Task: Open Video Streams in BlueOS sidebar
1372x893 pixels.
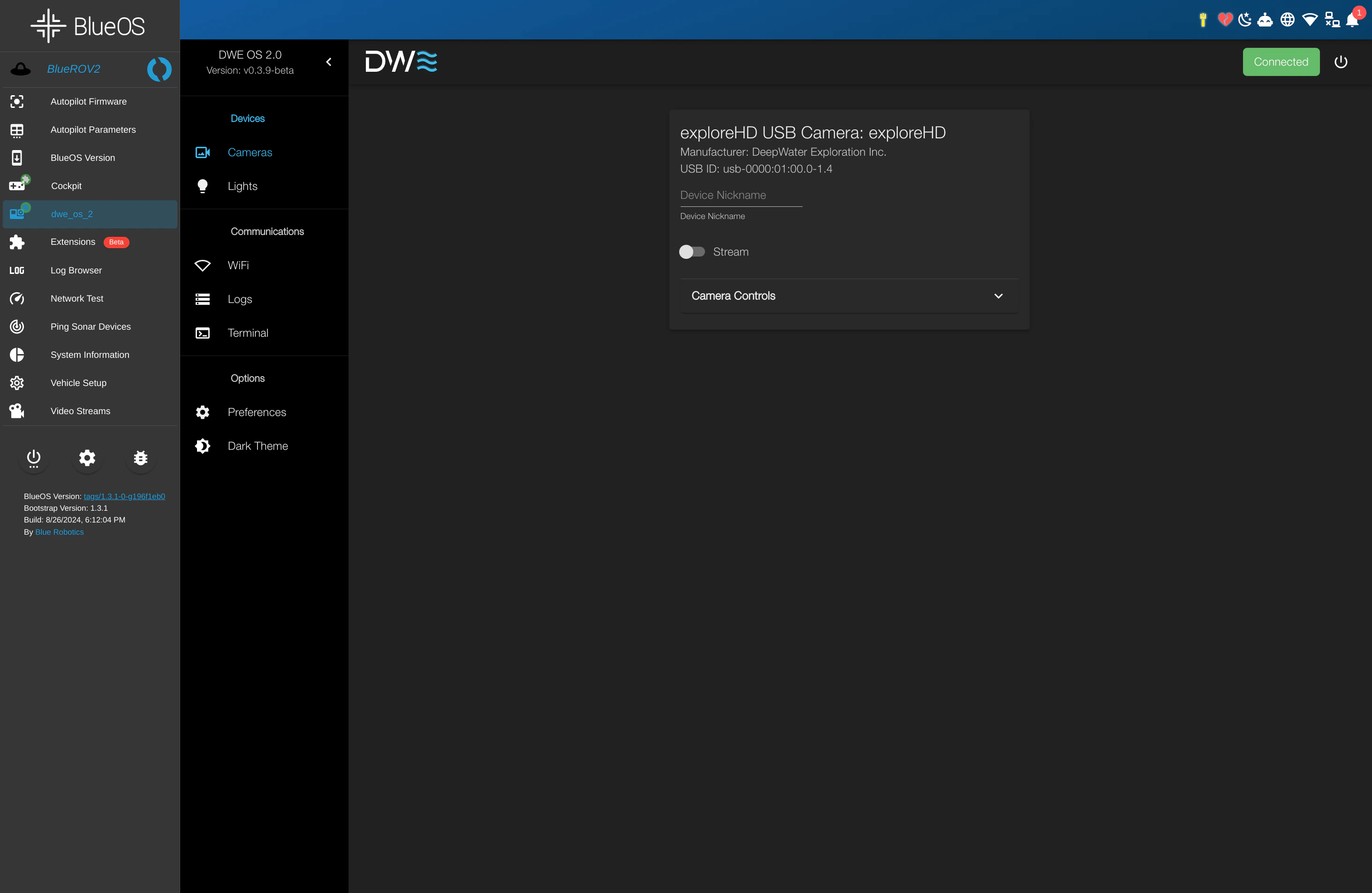Action: coord(80,411)
